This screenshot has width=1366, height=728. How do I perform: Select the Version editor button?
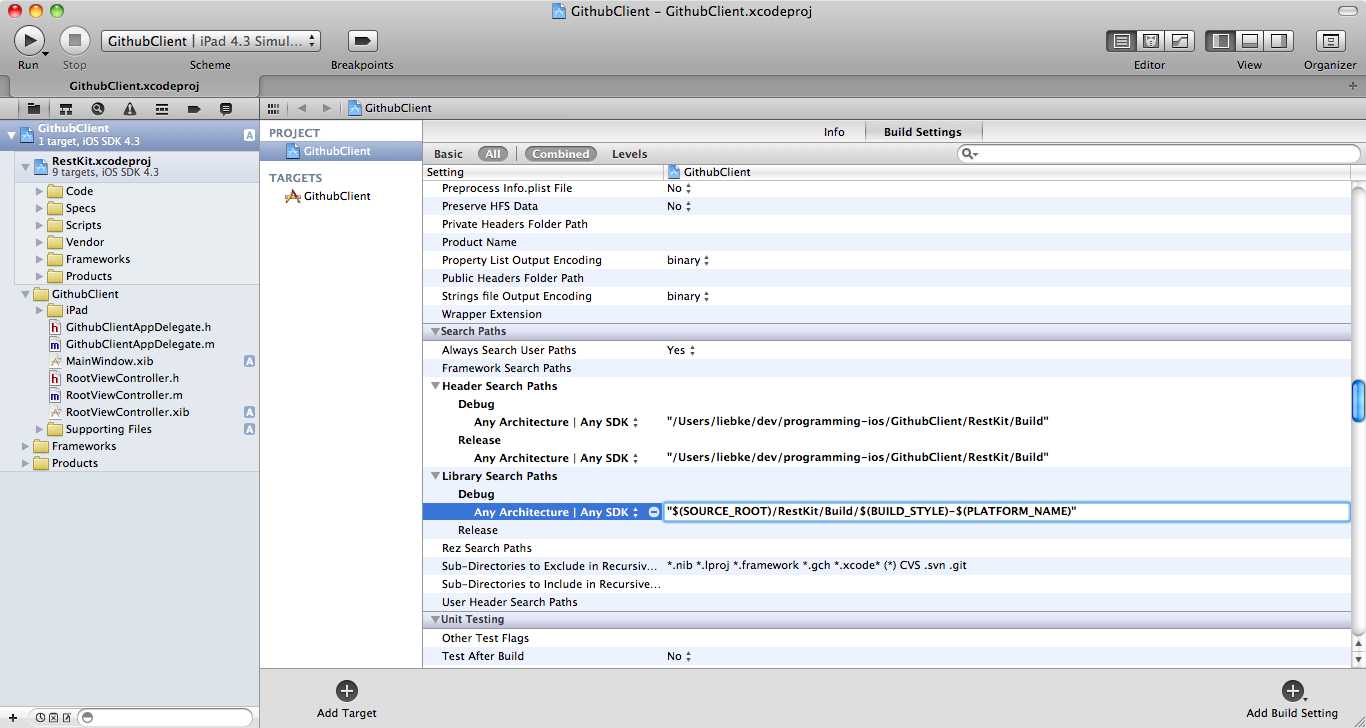(x=1180, y=41)
